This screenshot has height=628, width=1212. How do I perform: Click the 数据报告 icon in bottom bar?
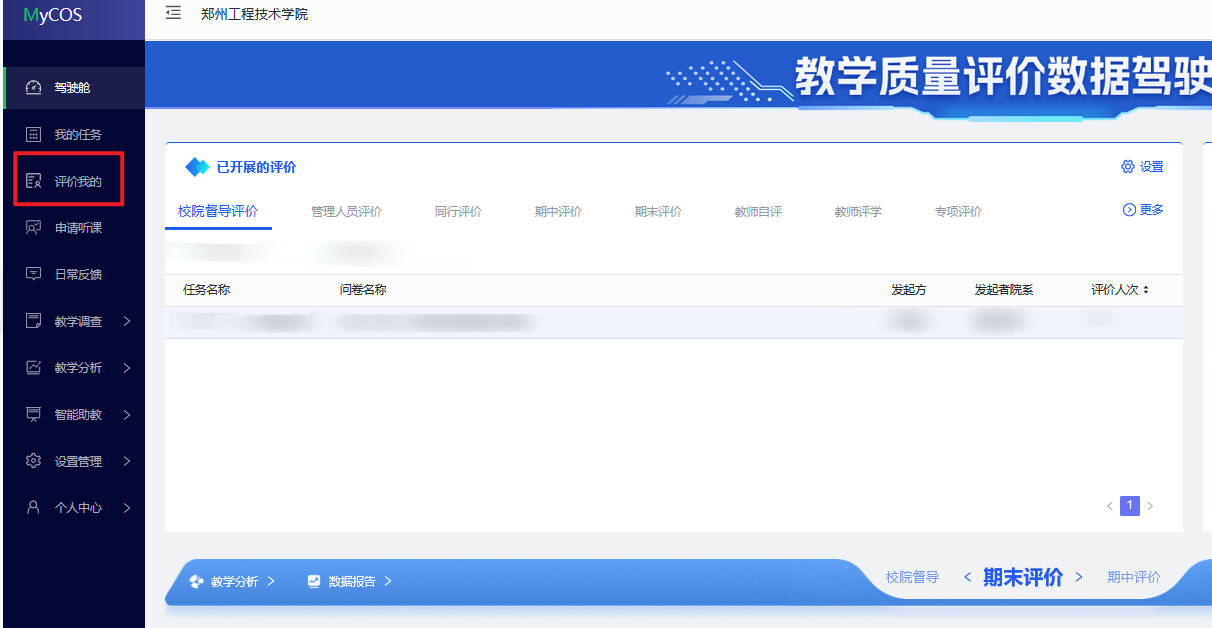[314, 581]
